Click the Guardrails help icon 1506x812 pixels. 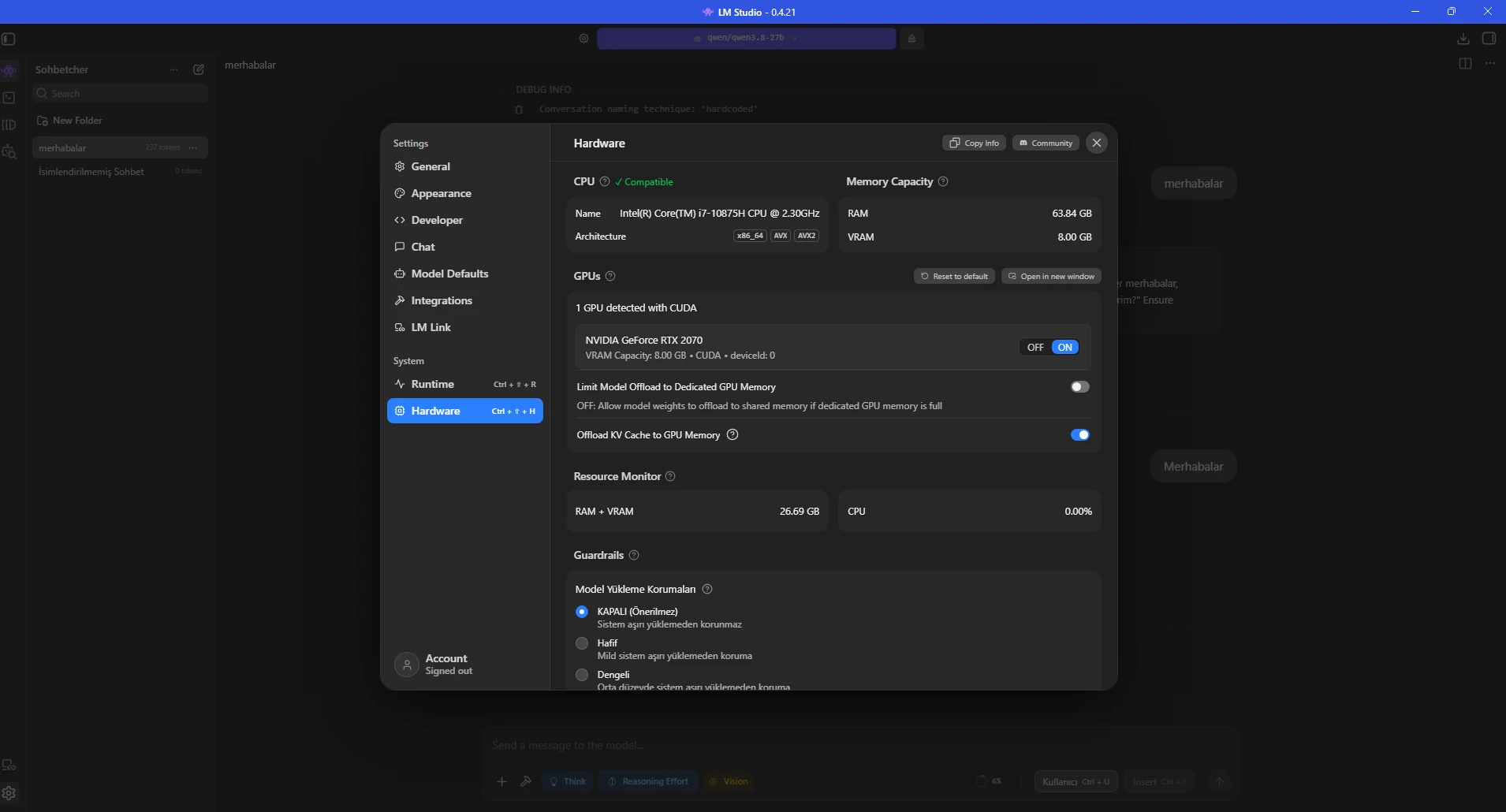pyautogui.click(x=634, y=555)
